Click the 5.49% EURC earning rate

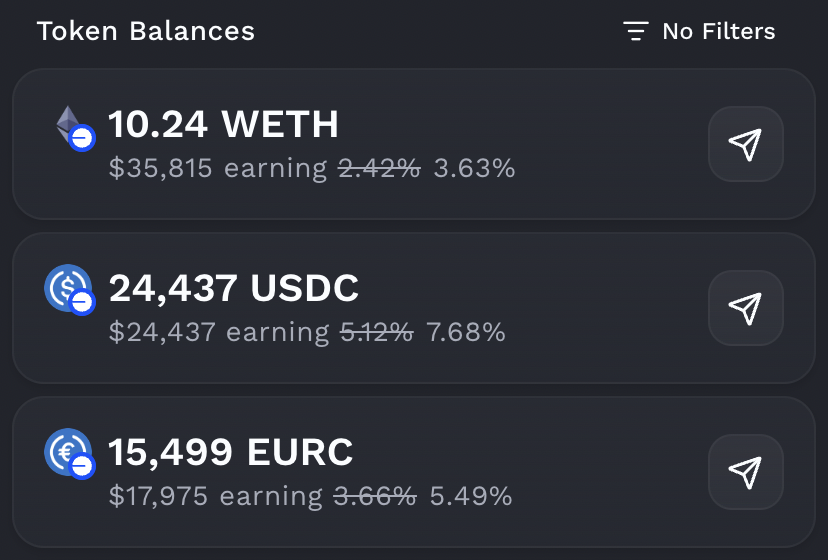[471, 496]
